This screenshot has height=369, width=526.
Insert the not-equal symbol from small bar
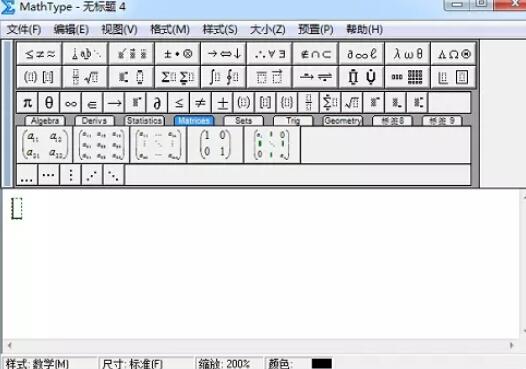pos(200,103)
